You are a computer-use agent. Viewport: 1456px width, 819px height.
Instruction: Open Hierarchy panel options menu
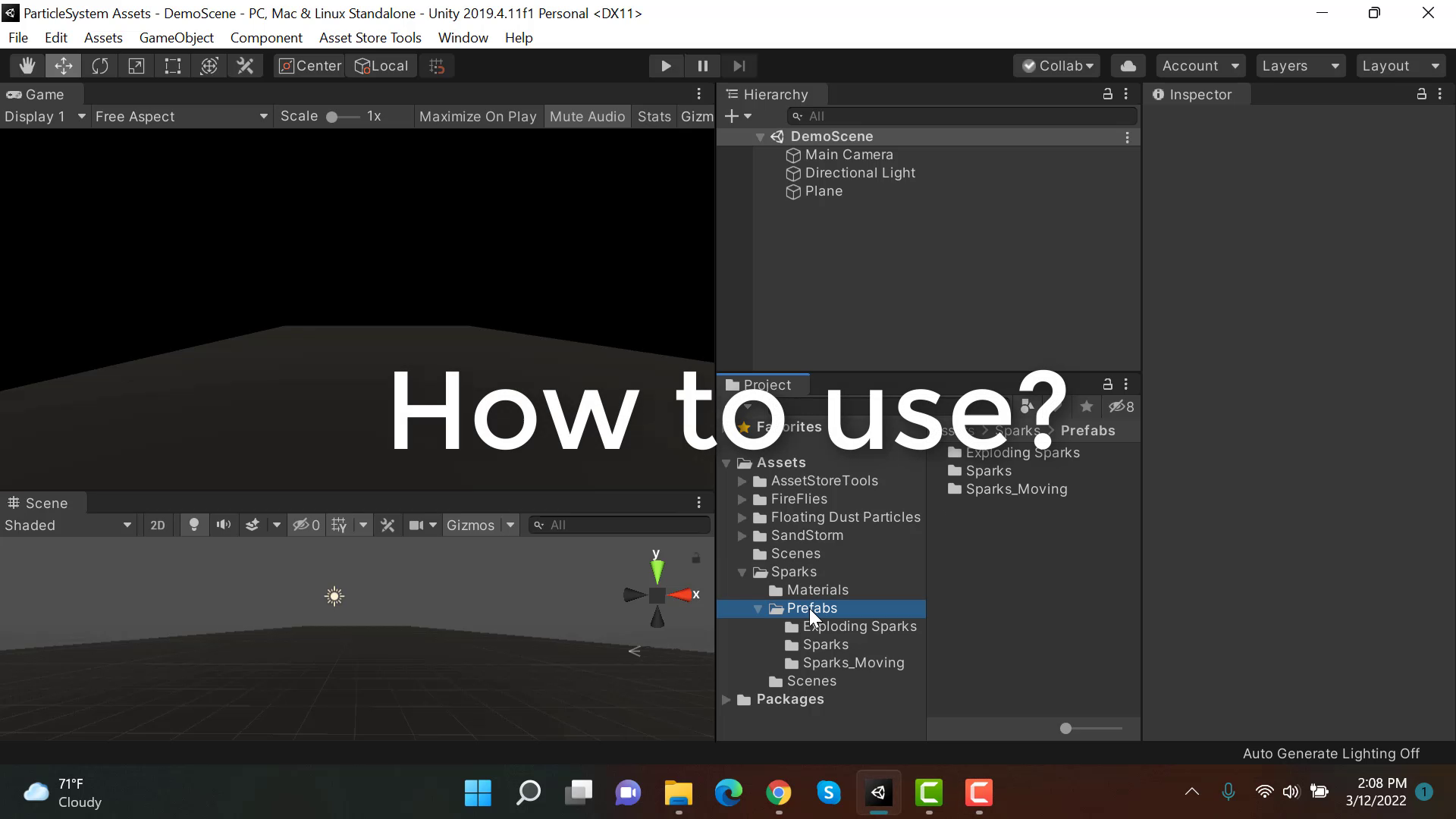pyautogui.click(x=1126, y=94)
